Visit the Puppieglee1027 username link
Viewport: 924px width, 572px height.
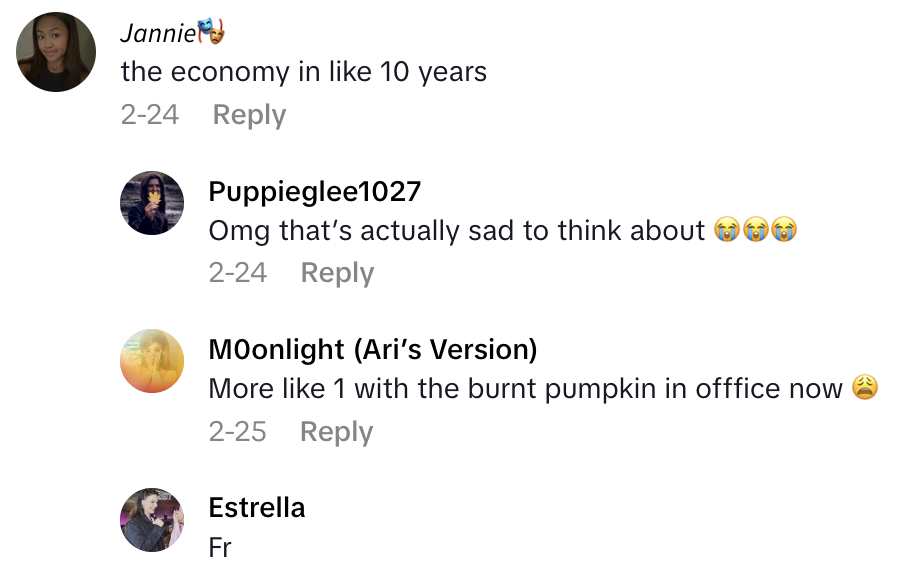(x=314, y=191)
